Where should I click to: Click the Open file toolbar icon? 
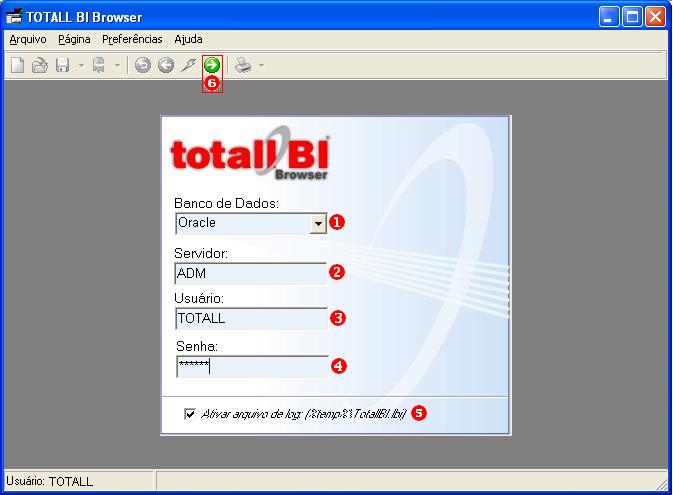pos(40,65)
